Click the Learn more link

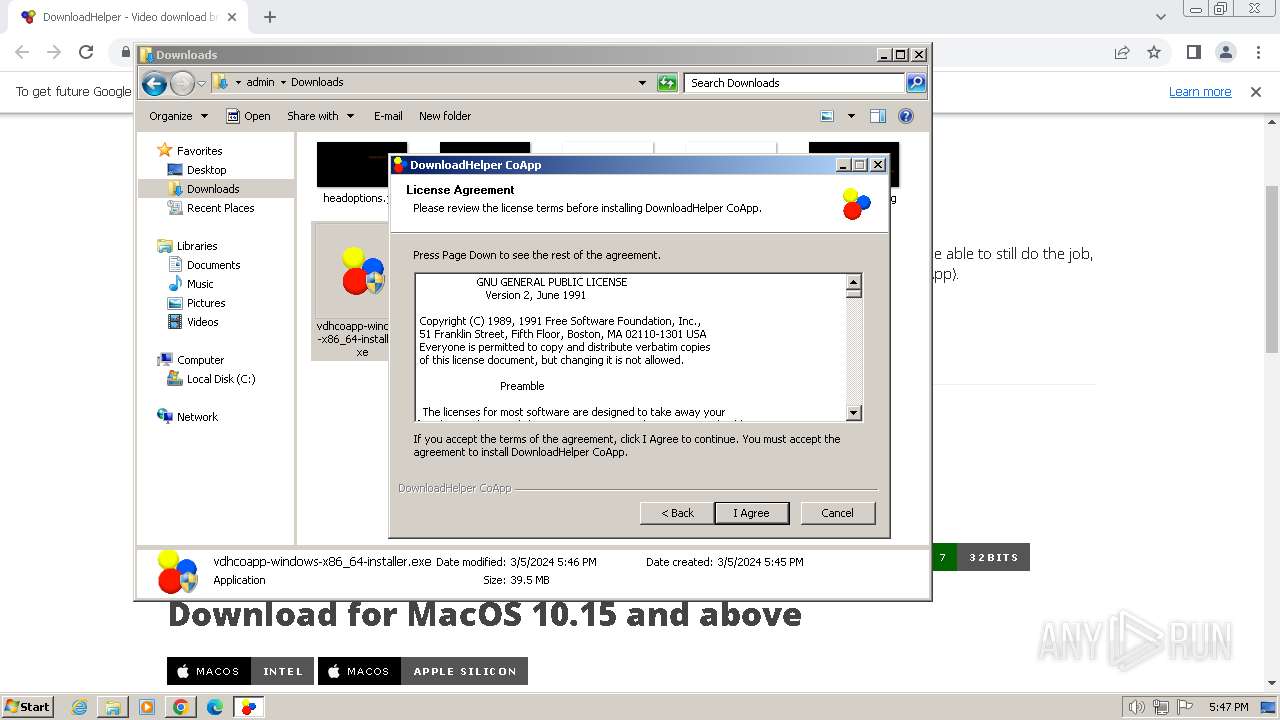pos(1200,92)
